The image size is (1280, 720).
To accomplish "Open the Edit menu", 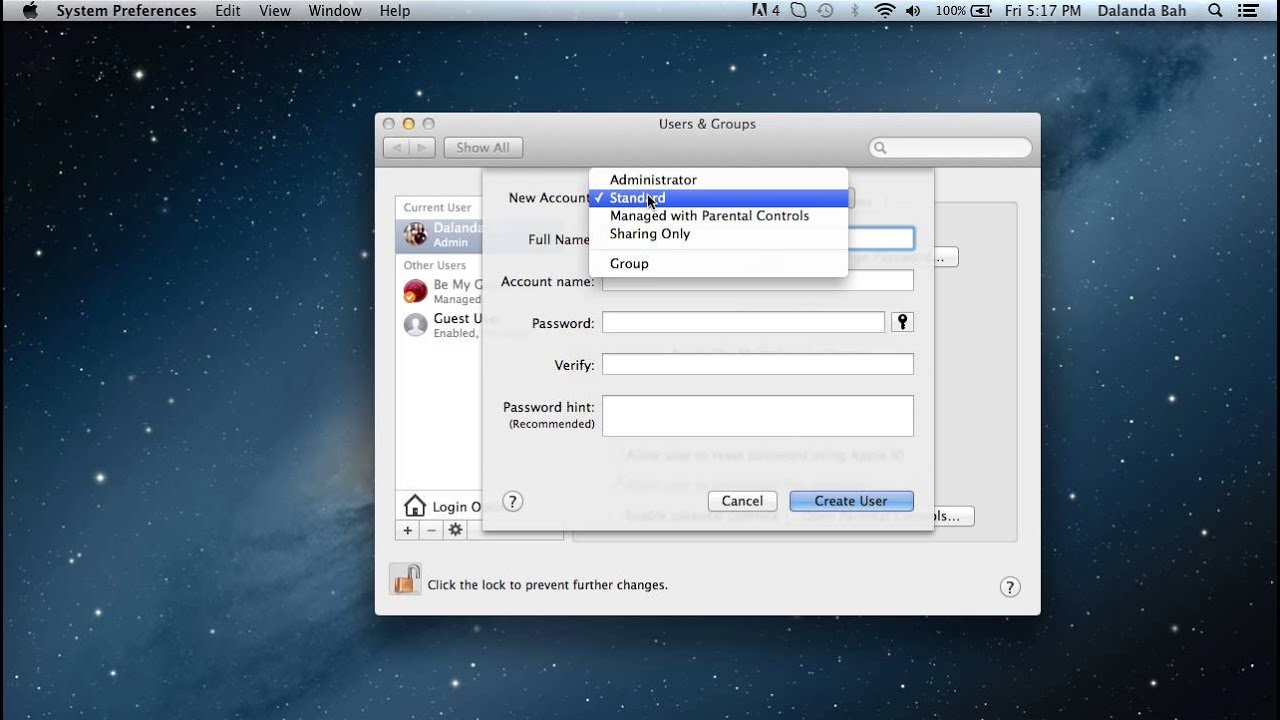I will tap(228, 11).
